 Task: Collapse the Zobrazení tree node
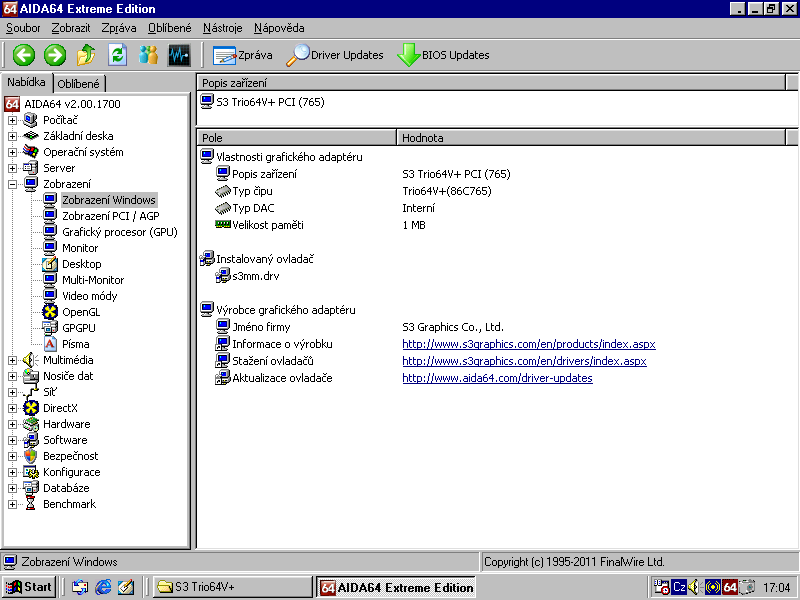click(x=13, y=184)
